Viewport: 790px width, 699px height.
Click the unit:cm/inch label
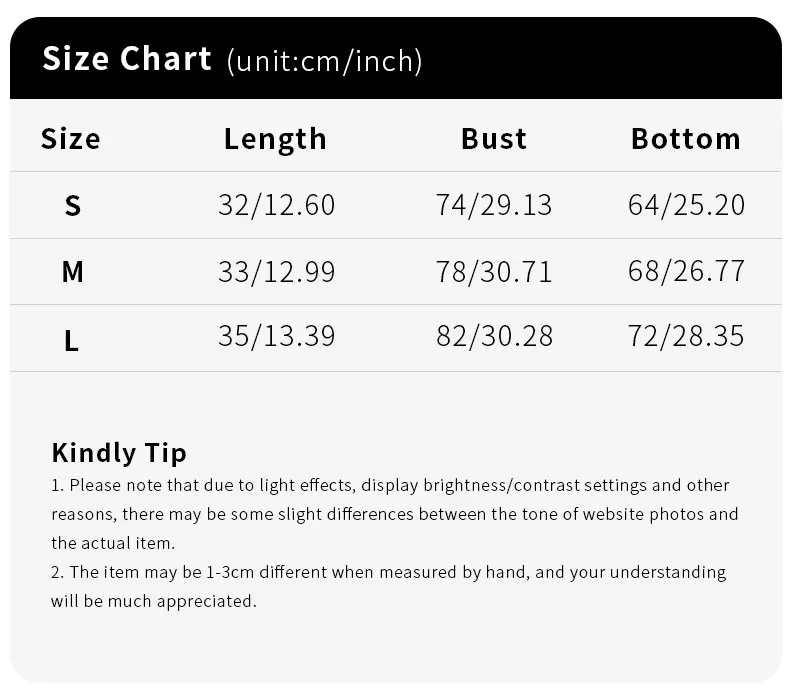(324, 61)
